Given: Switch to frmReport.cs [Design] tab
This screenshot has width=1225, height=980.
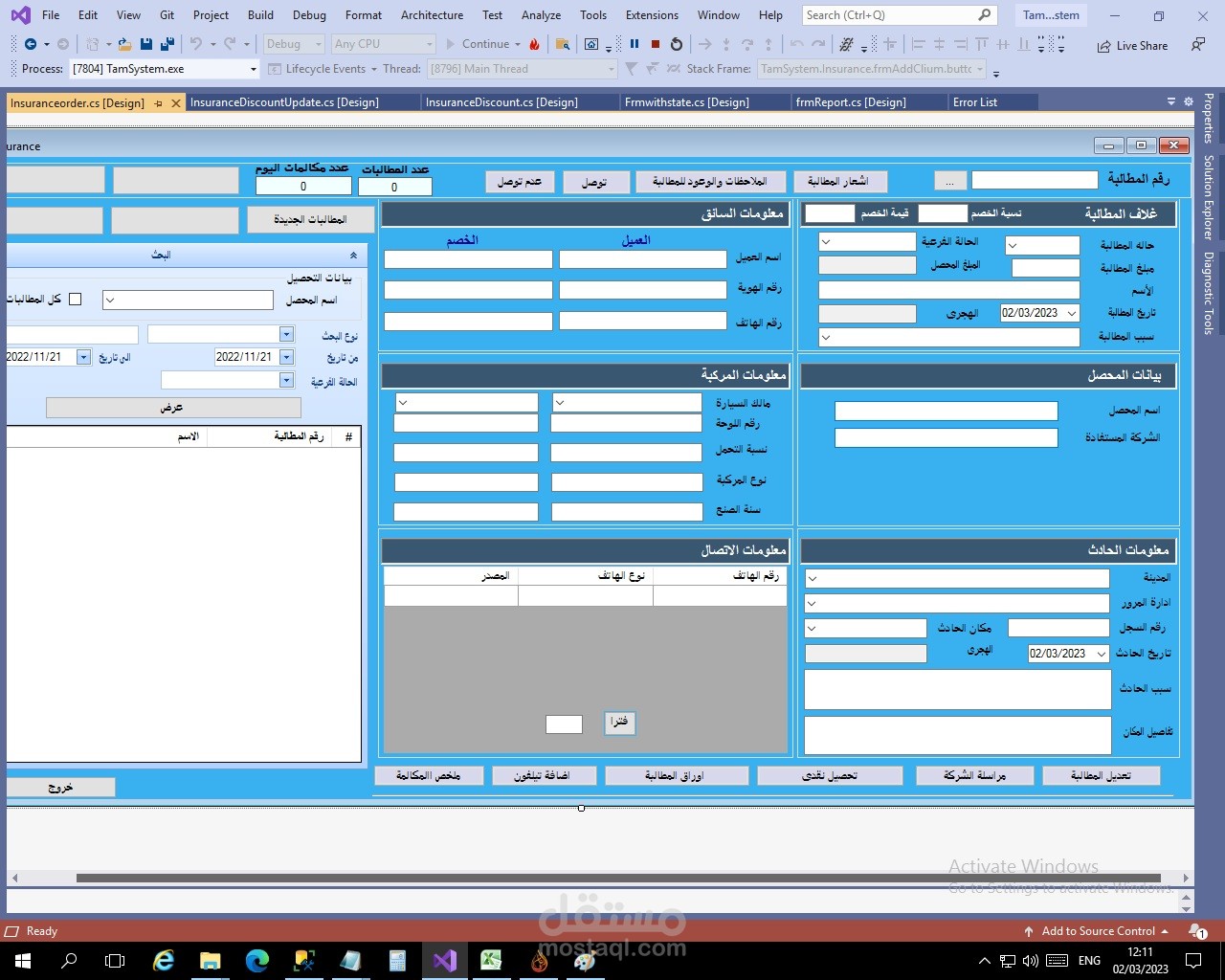Looking at the screenshot, I should (851, 102).
